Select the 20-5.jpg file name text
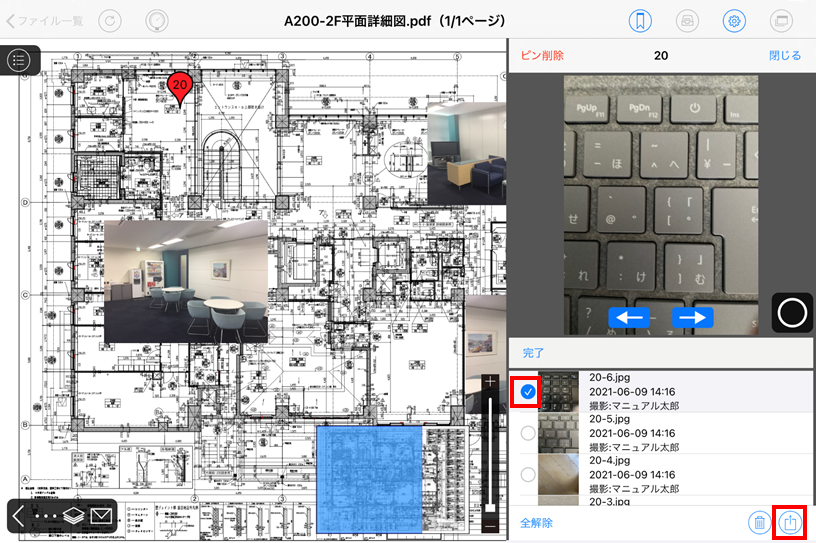This screenshot has width=816, height=543. pyautogui.click(x=609, y=419)
